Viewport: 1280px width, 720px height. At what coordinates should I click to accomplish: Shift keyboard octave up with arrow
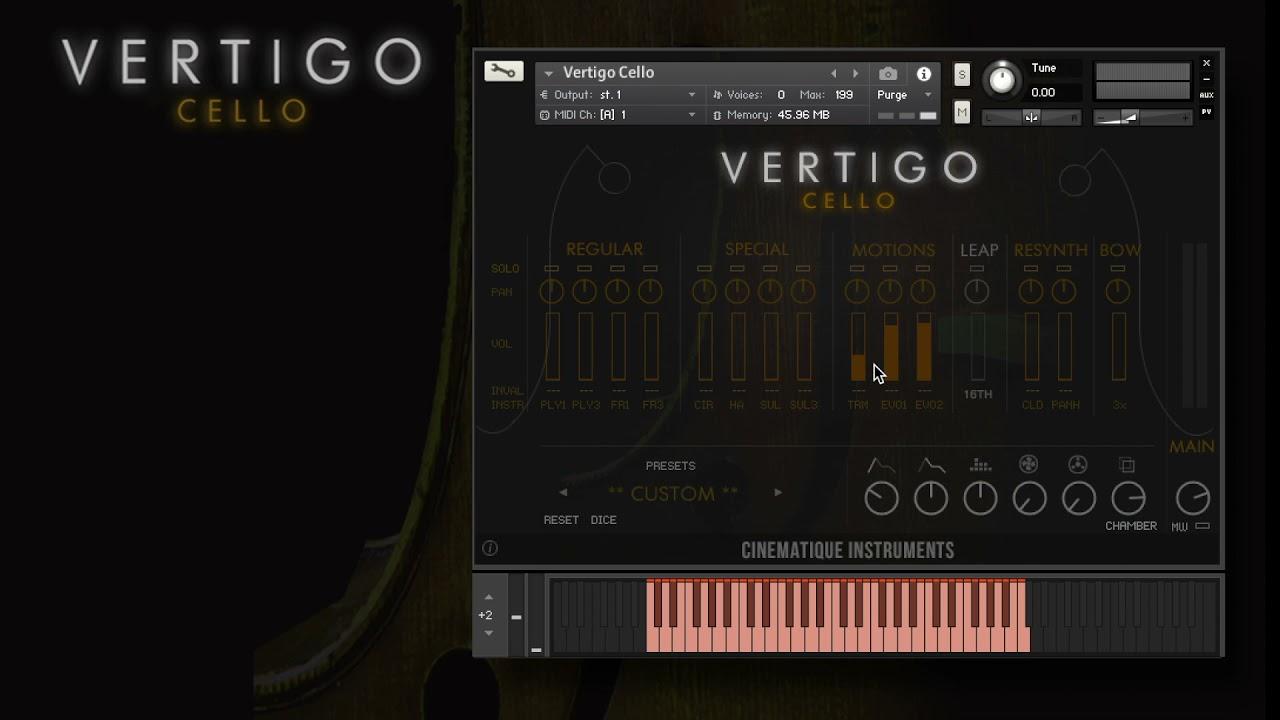pyautogui.click(x=488, y=597)
